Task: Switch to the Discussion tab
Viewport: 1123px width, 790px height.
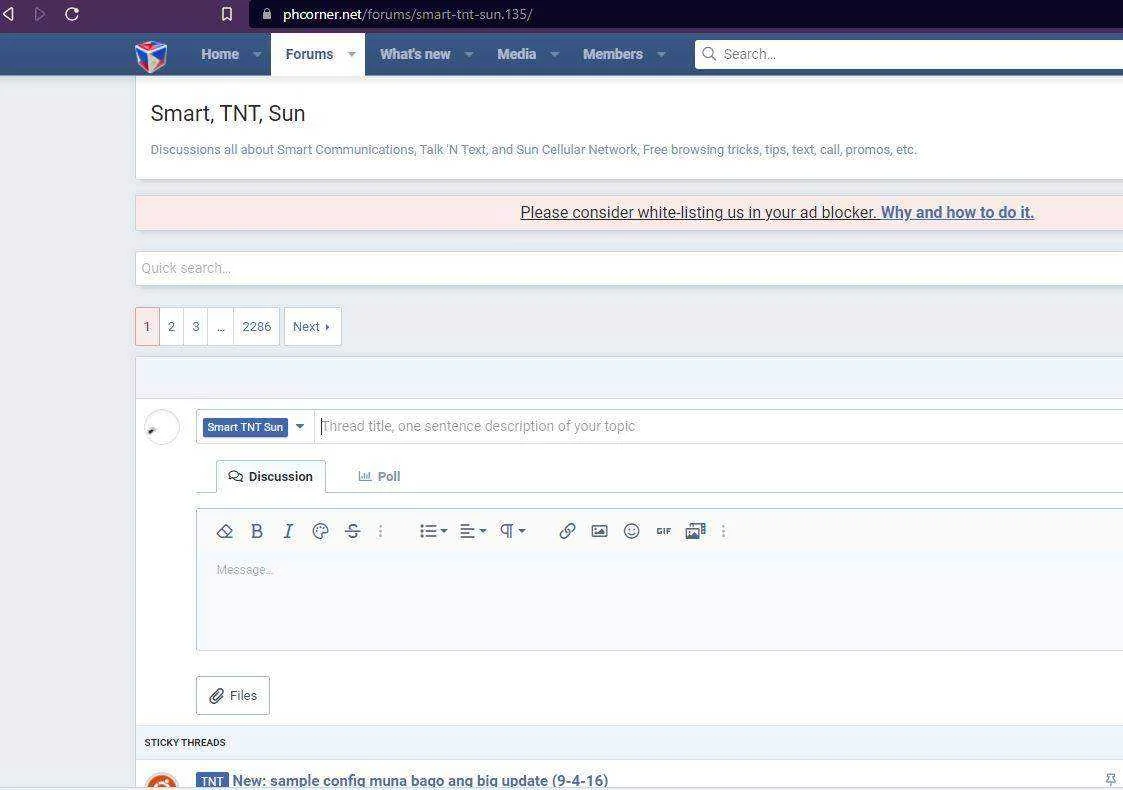Action: [271, 476]
